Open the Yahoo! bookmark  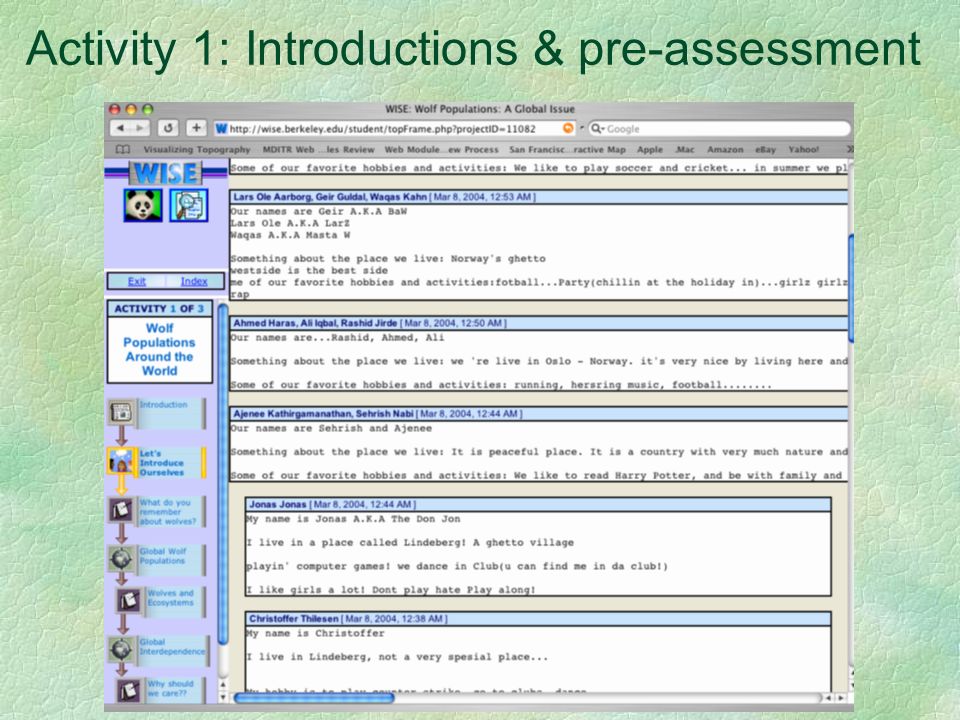(x=803, y=149)
